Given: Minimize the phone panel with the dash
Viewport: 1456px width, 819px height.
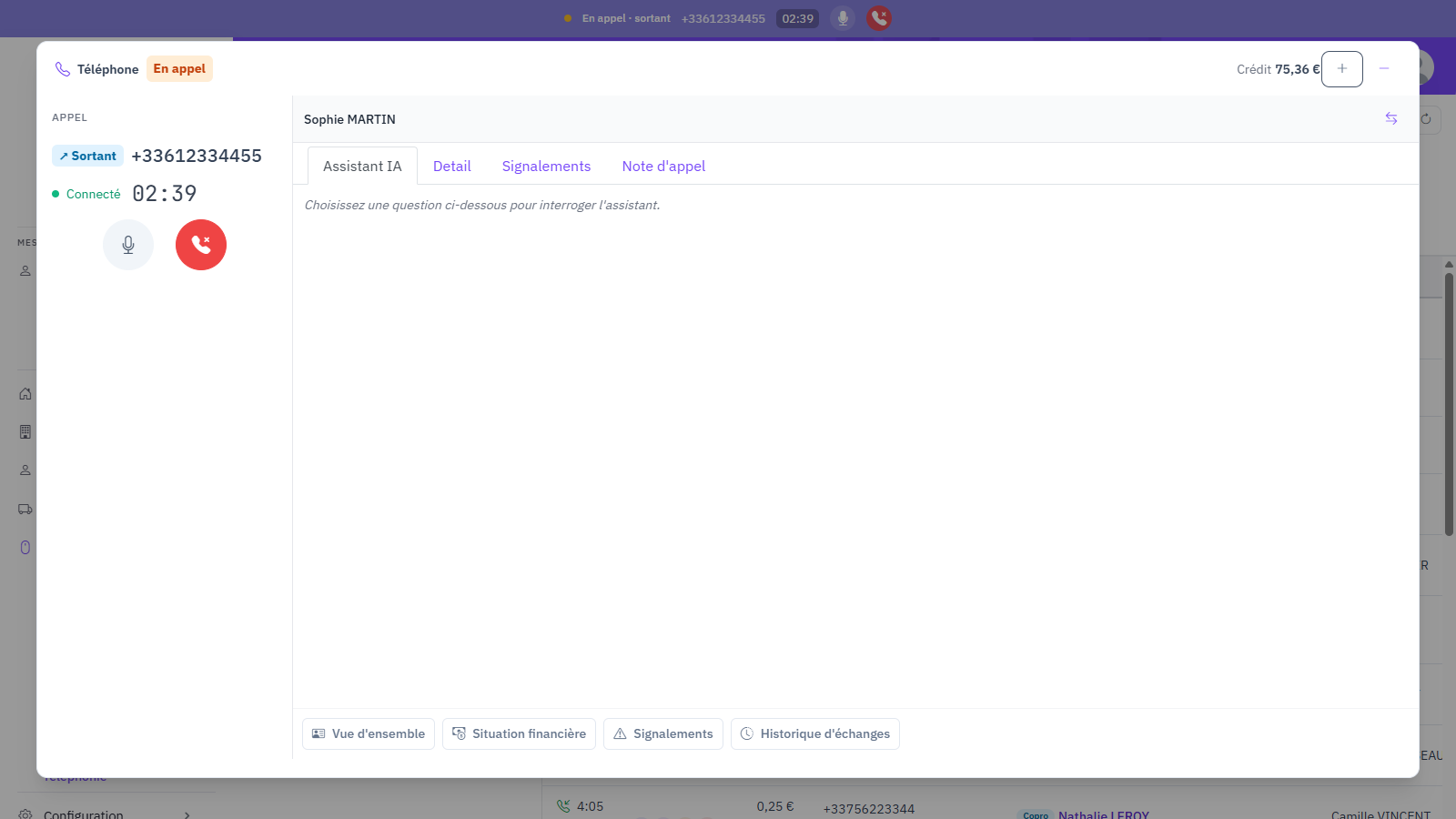Looking at the screenshot, I should coord(1384,69).
